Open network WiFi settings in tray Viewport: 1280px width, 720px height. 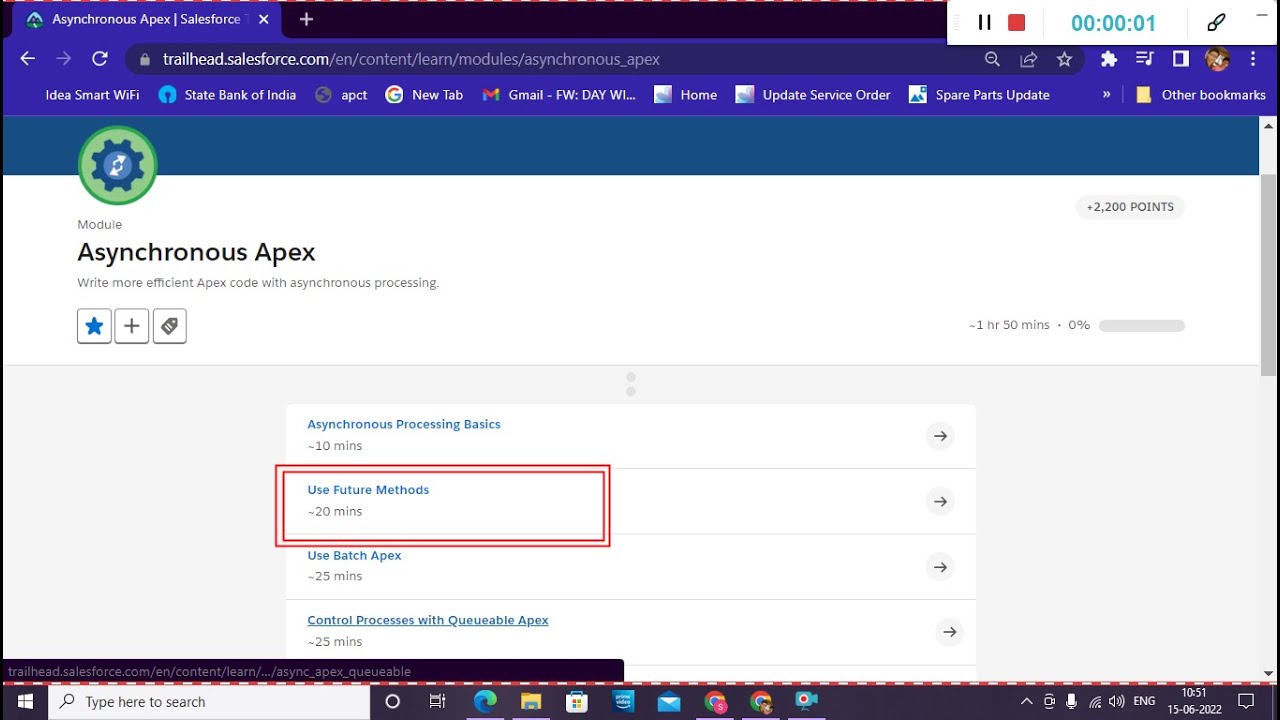pos(1095,702)
